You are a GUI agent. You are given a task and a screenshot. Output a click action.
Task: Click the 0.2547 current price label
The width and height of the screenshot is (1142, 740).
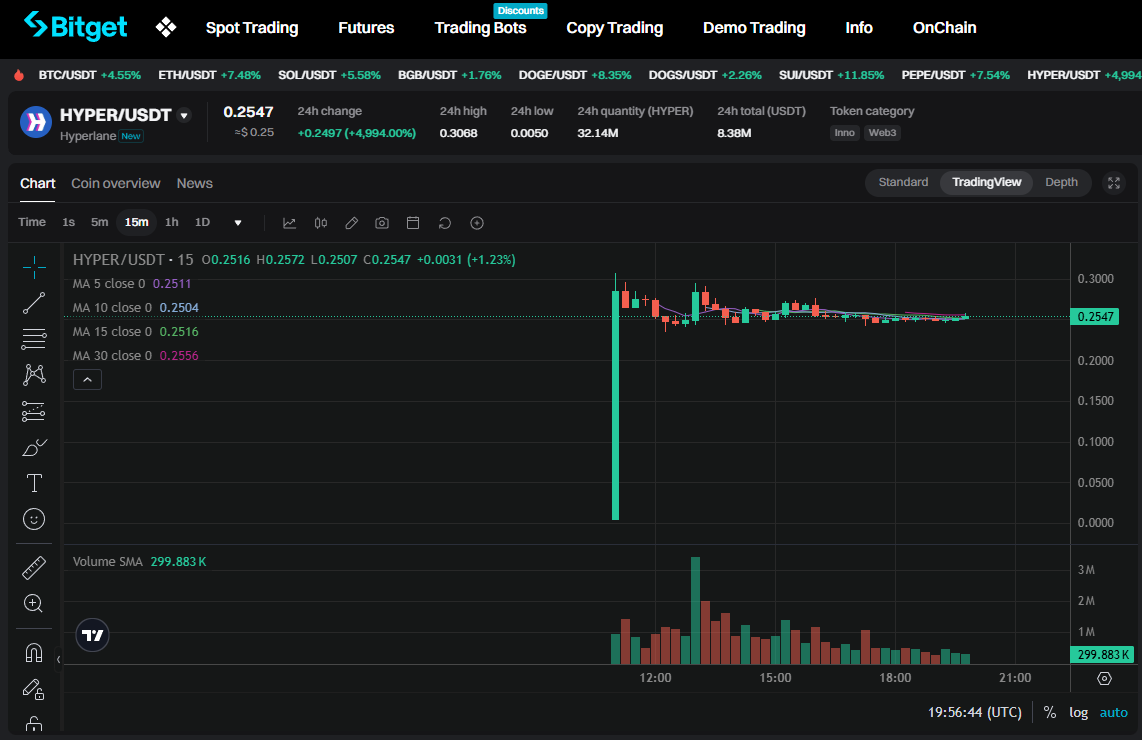[1093, 317]
